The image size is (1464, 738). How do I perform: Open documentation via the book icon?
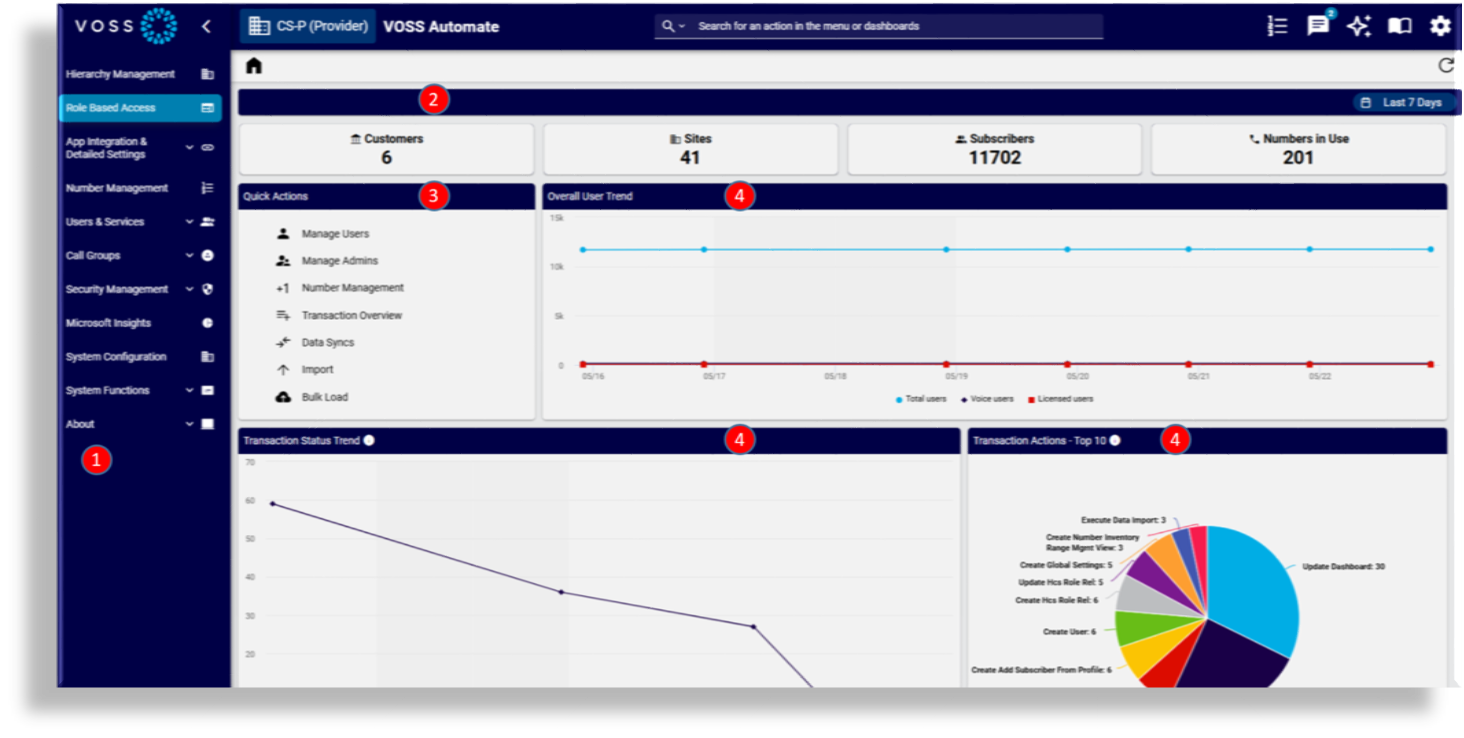click(x=1400, y=27)
